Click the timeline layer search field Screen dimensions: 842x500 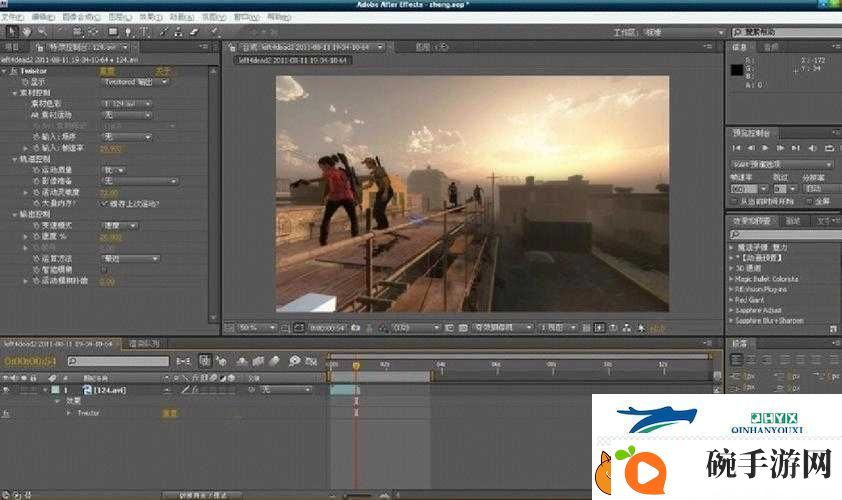tap(119, 361)
